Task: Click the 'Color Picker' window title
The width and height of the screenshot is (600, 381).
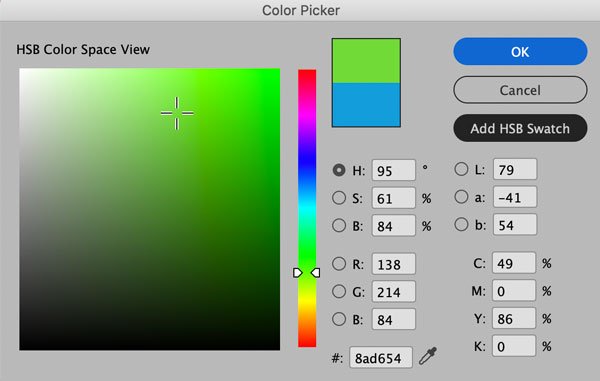Action: coord(301,10)
